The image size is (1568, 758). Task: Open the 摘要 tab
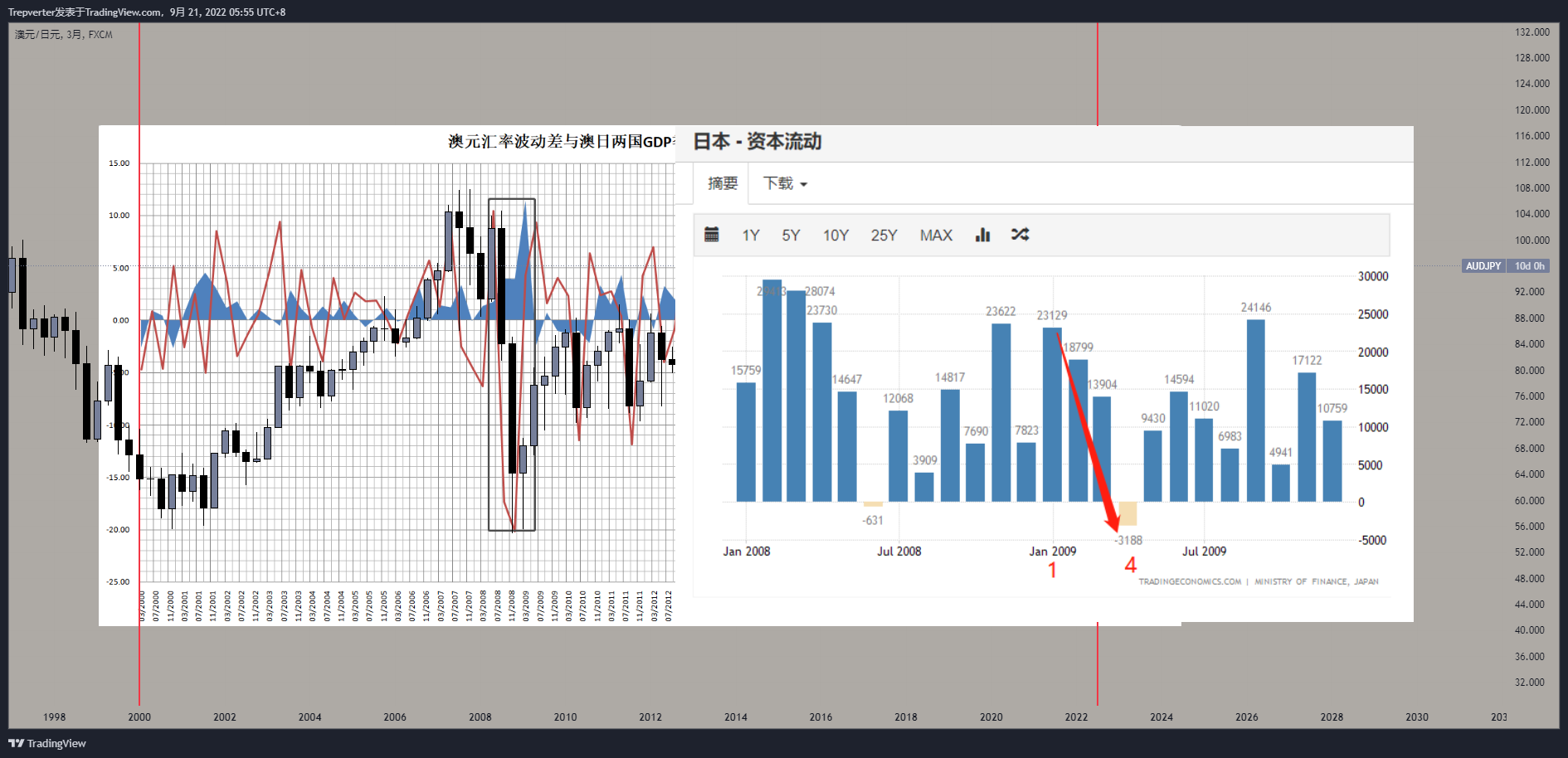723,183
